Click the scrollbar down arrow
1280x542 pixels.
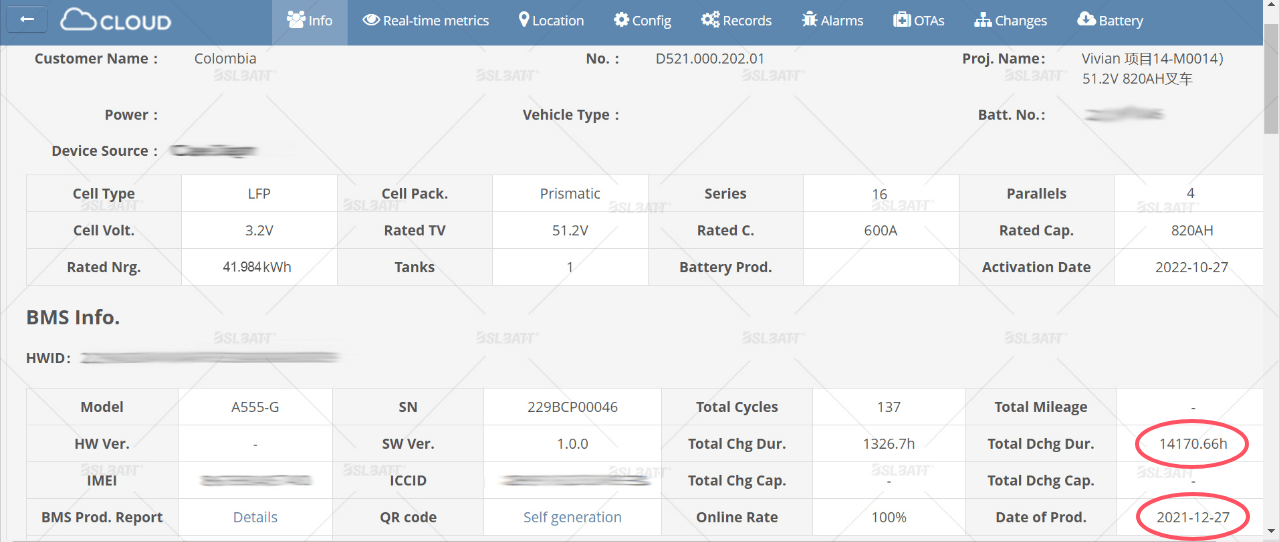1271,532
